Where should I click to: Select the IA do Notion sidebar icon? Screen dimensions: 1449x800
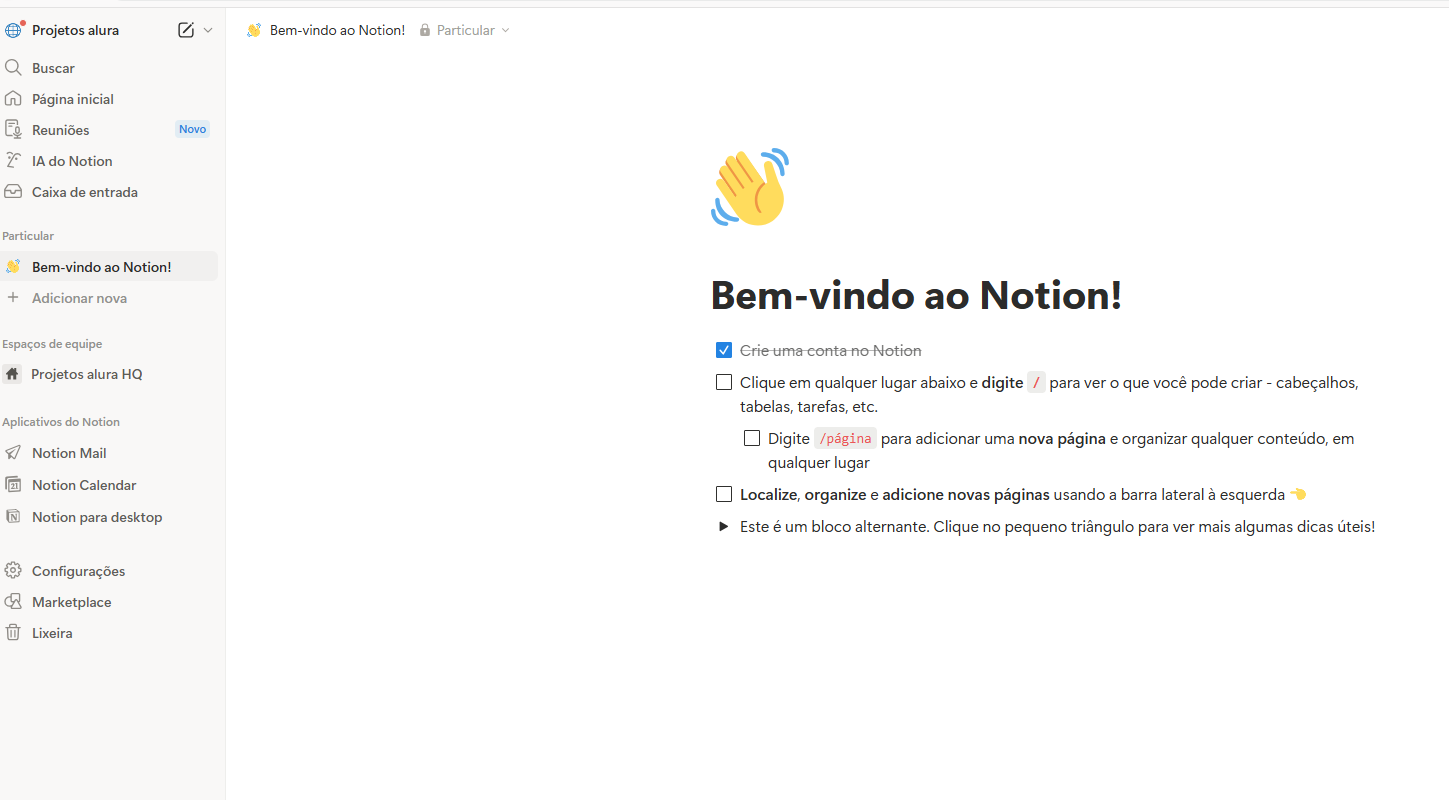pyautogui.click(x=14, y=160)
